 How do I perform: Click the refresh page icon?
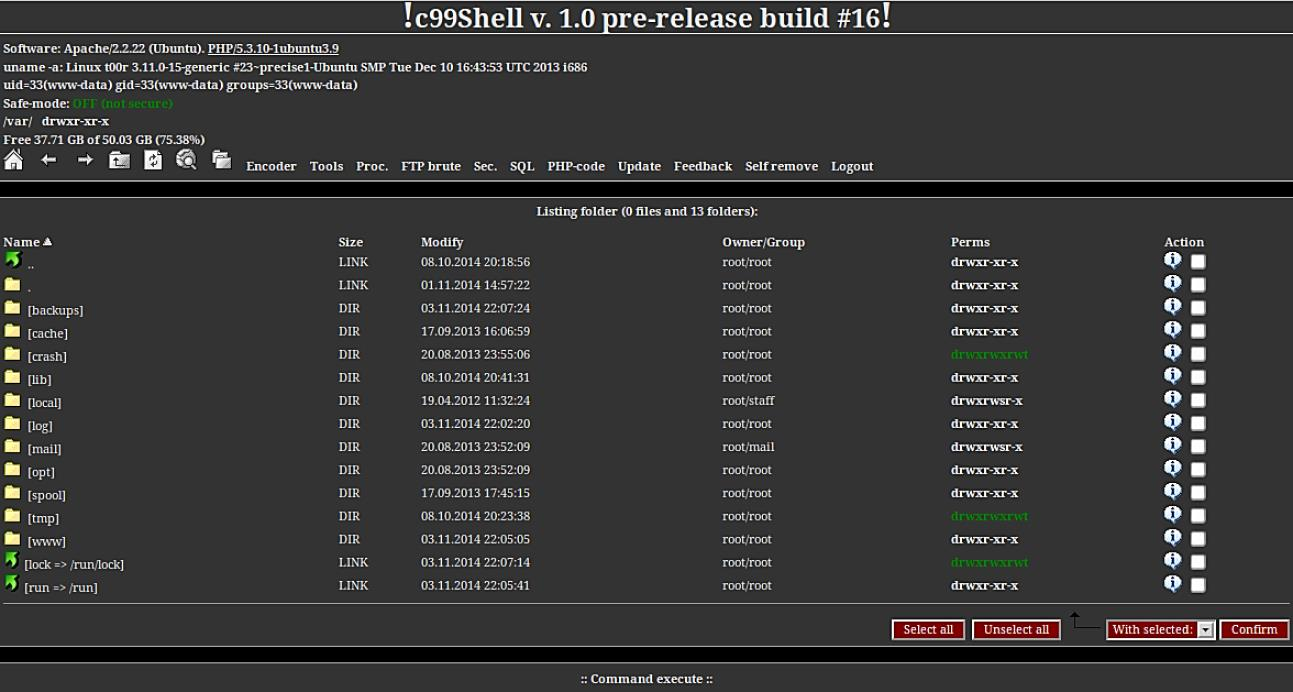[153, 160]
